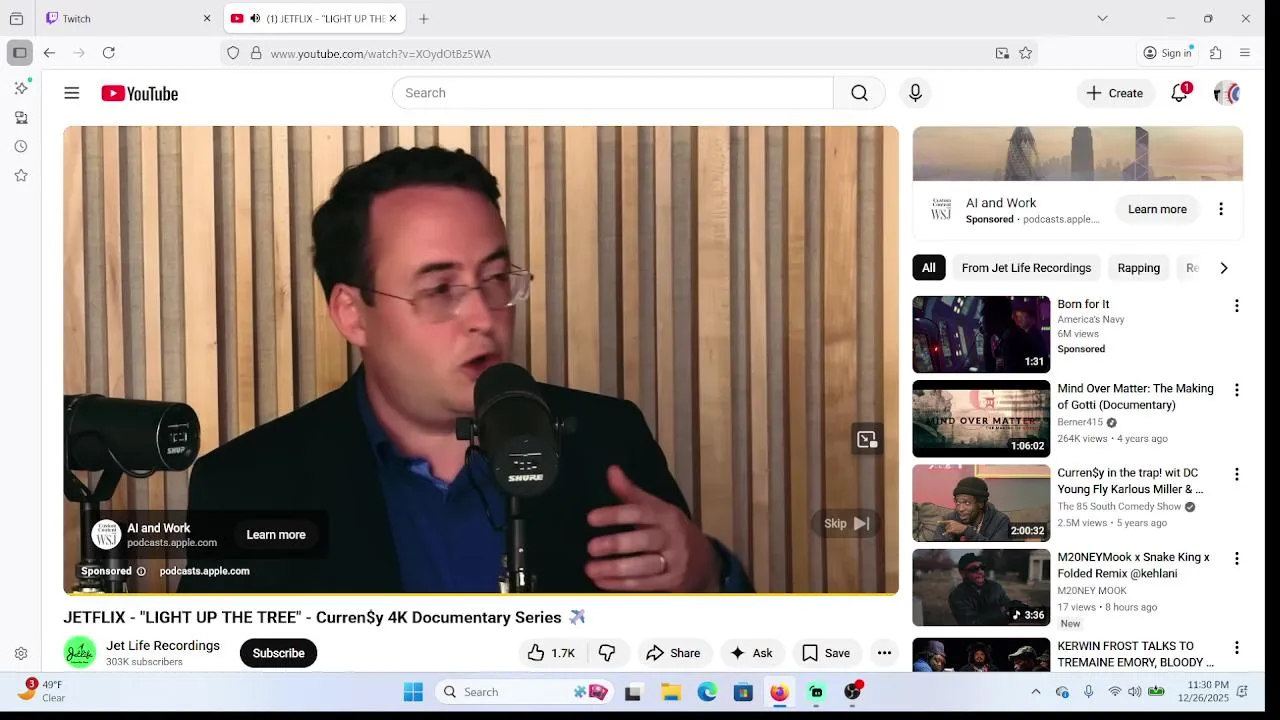Click the tracking protection shield icon

click(233, 53)
